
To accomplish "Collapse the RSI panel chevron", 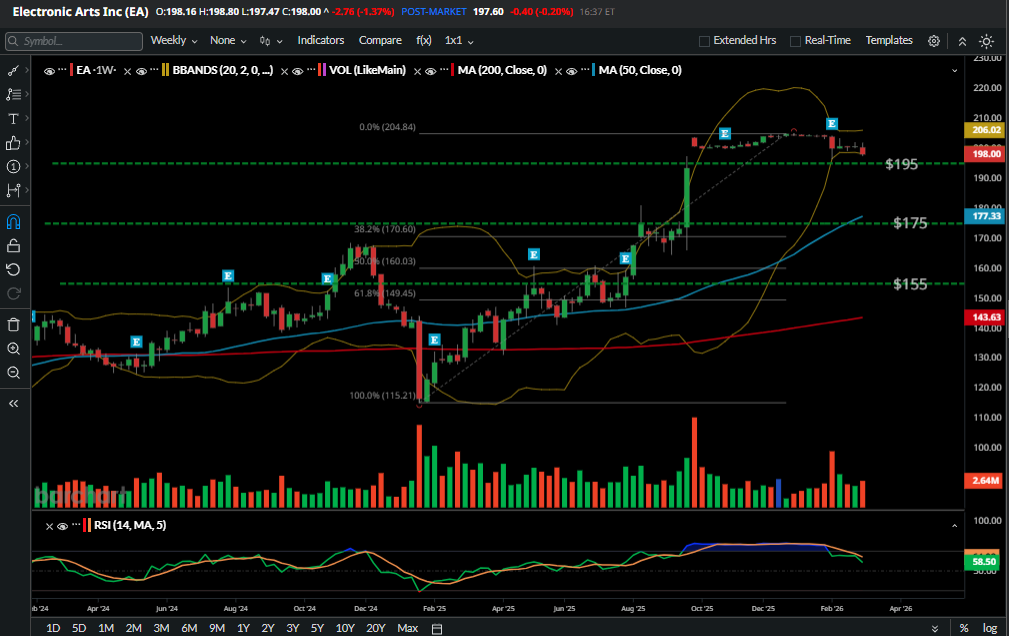I will pyautogui.click(x=954, y=526).
